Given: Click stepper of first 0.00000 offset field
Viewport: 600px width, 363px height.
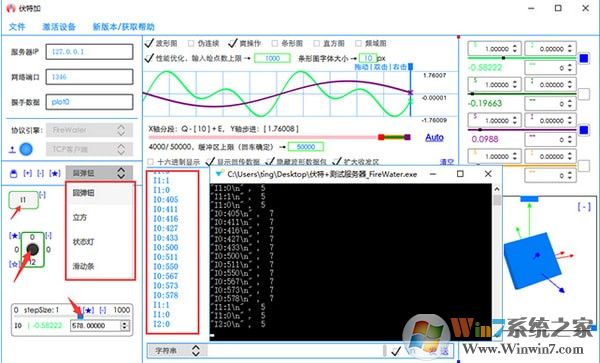Looking at the screenshot, I should pyautogui.click(x=570, y=49).
